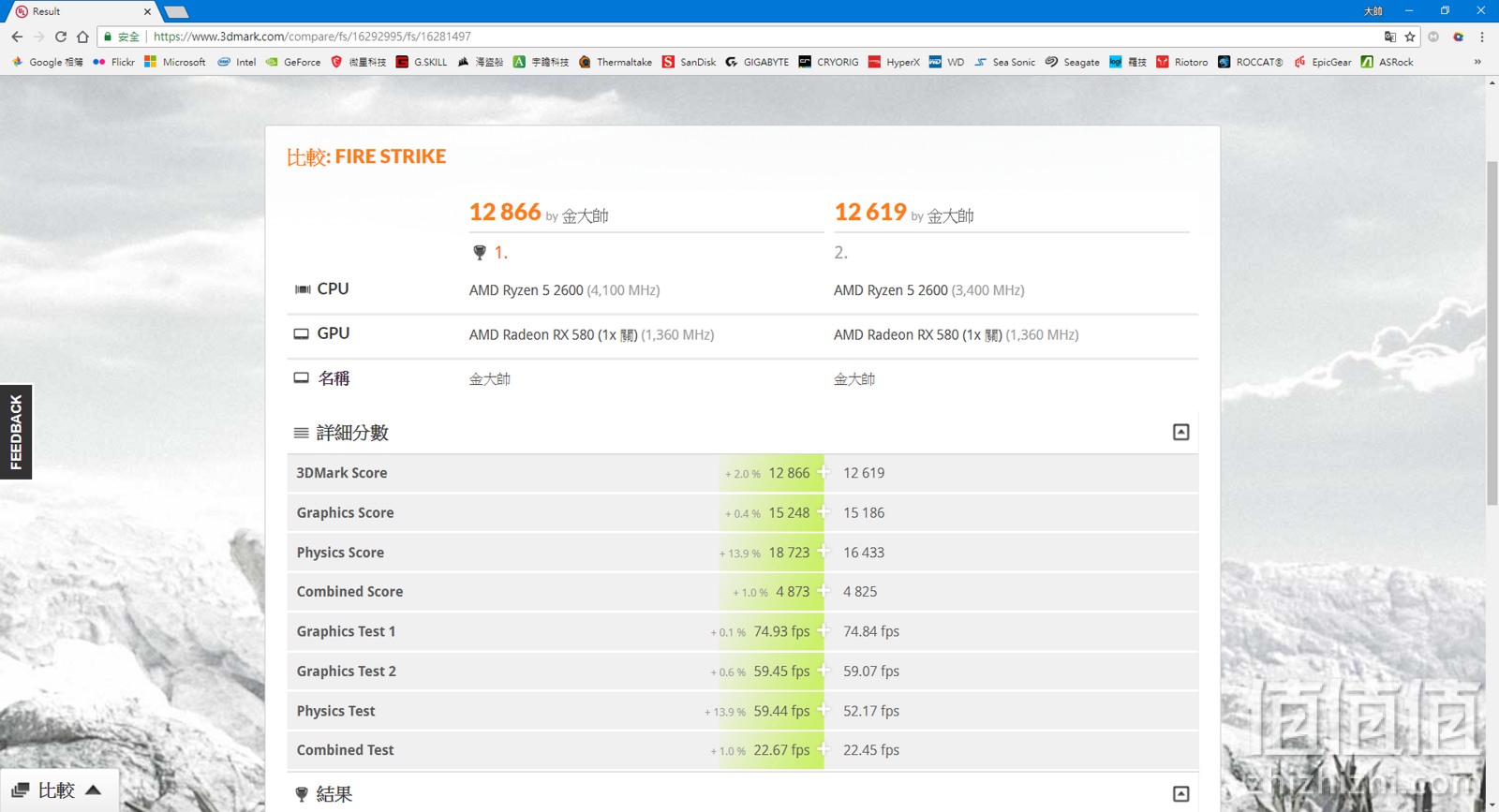Screen dimensions: 1499x812
Task: Reload the page with the refresh icon
Action: coord(61,37)
